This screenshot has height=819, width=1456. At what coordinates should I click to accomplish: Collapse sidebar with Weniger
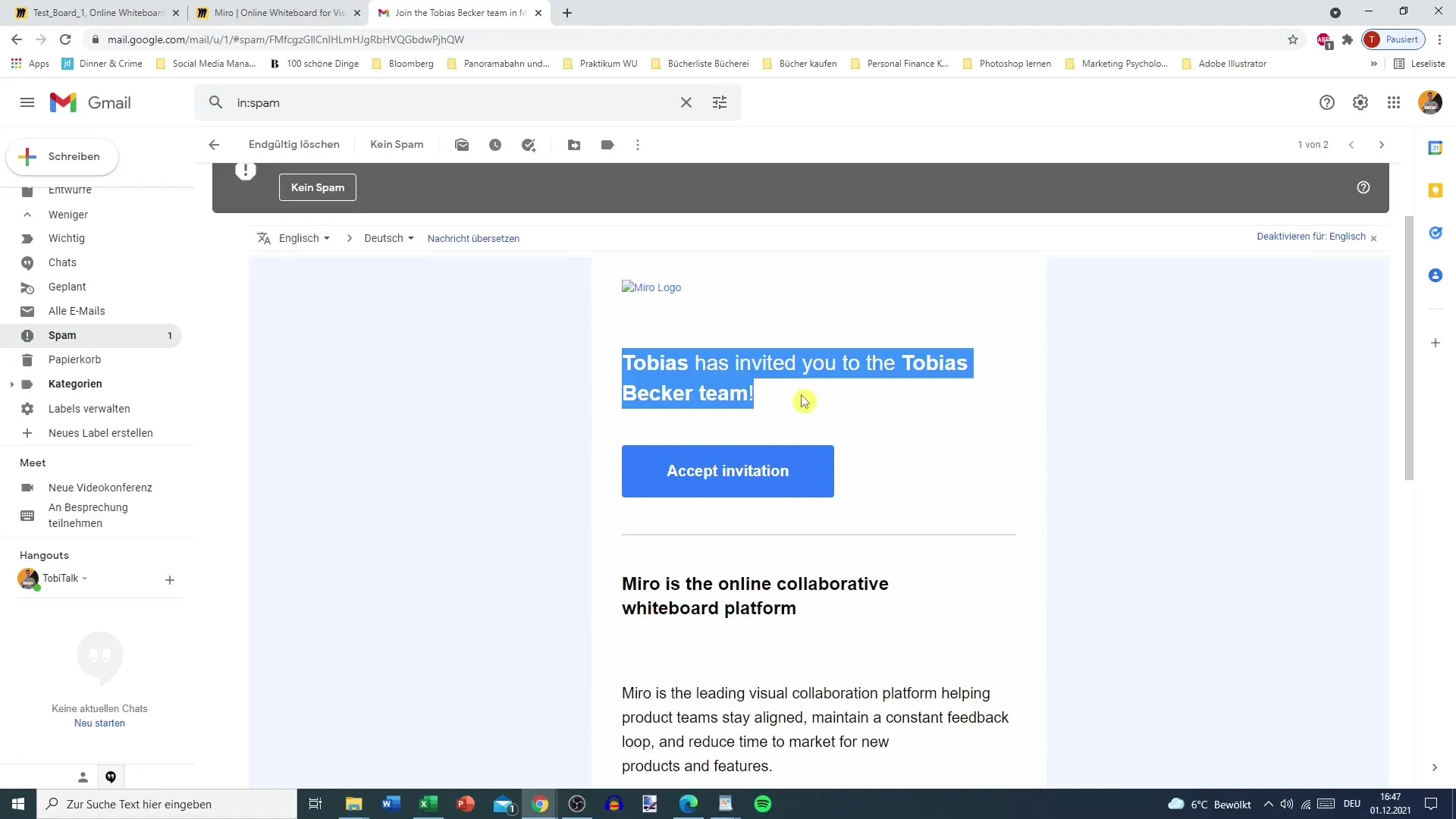pos(68,215)
